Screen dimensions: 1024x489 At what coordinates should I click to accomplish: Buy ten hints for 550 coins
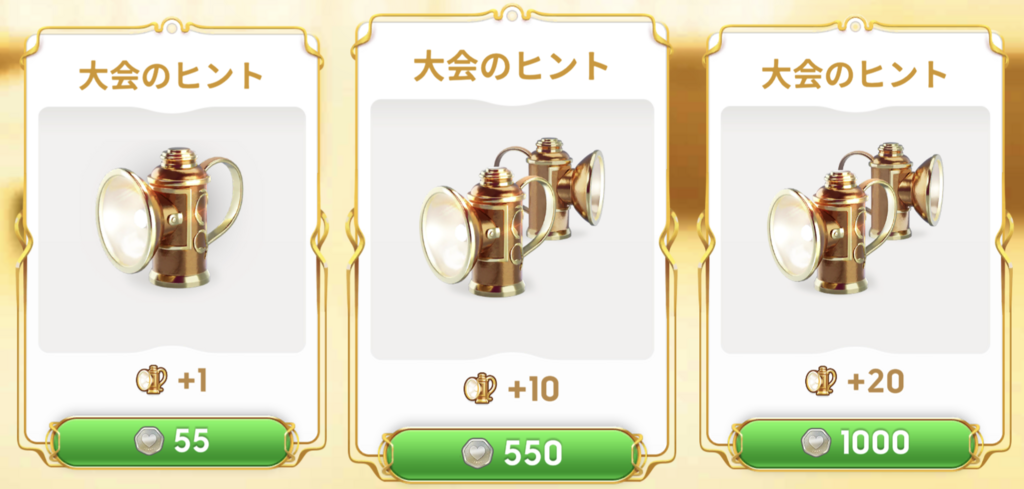pyautogui.click(x=511, y=454)
